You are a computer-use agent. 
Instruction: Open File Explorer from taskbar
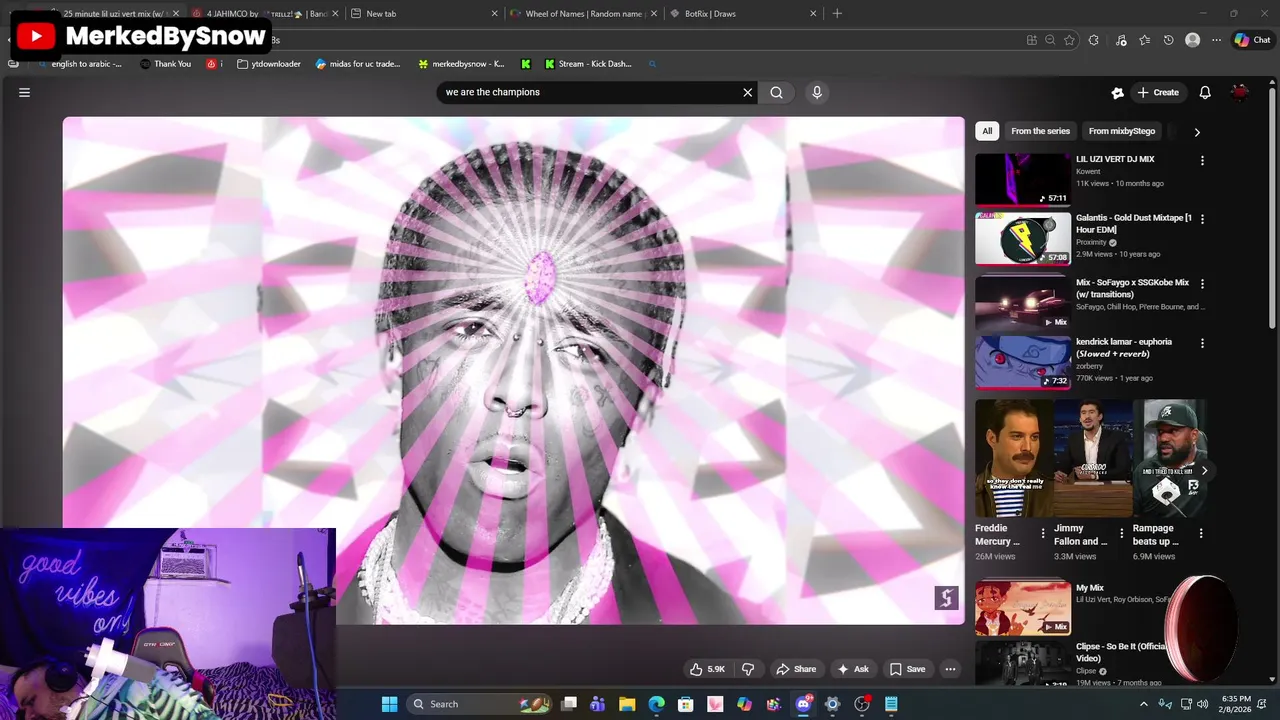pos(627,704)
